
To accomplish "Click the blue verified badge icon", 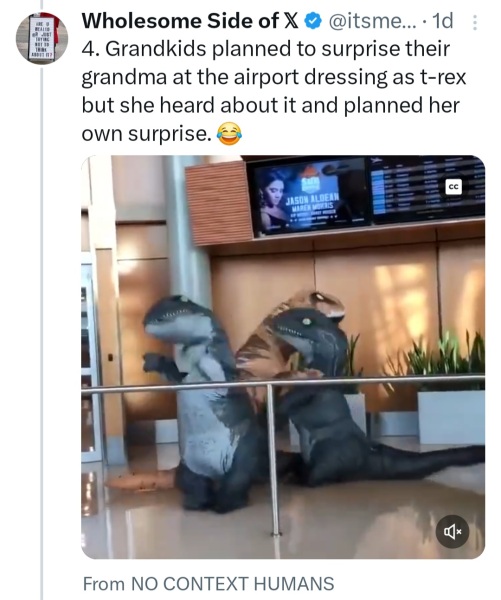I will pyautogui.click(x=312, y=21).
